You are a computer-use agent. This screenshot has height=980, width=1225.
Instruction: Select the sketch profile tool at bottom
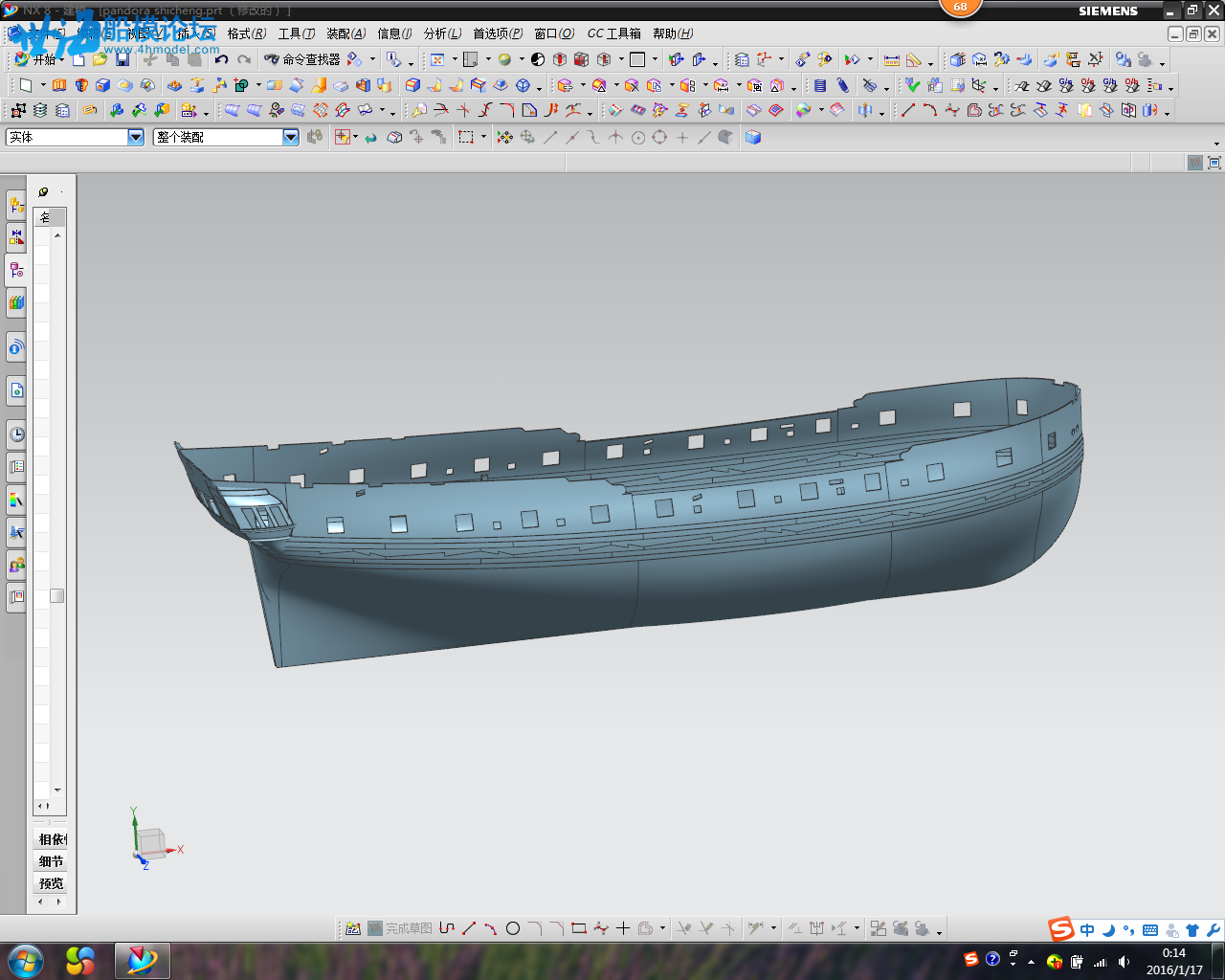447,928
